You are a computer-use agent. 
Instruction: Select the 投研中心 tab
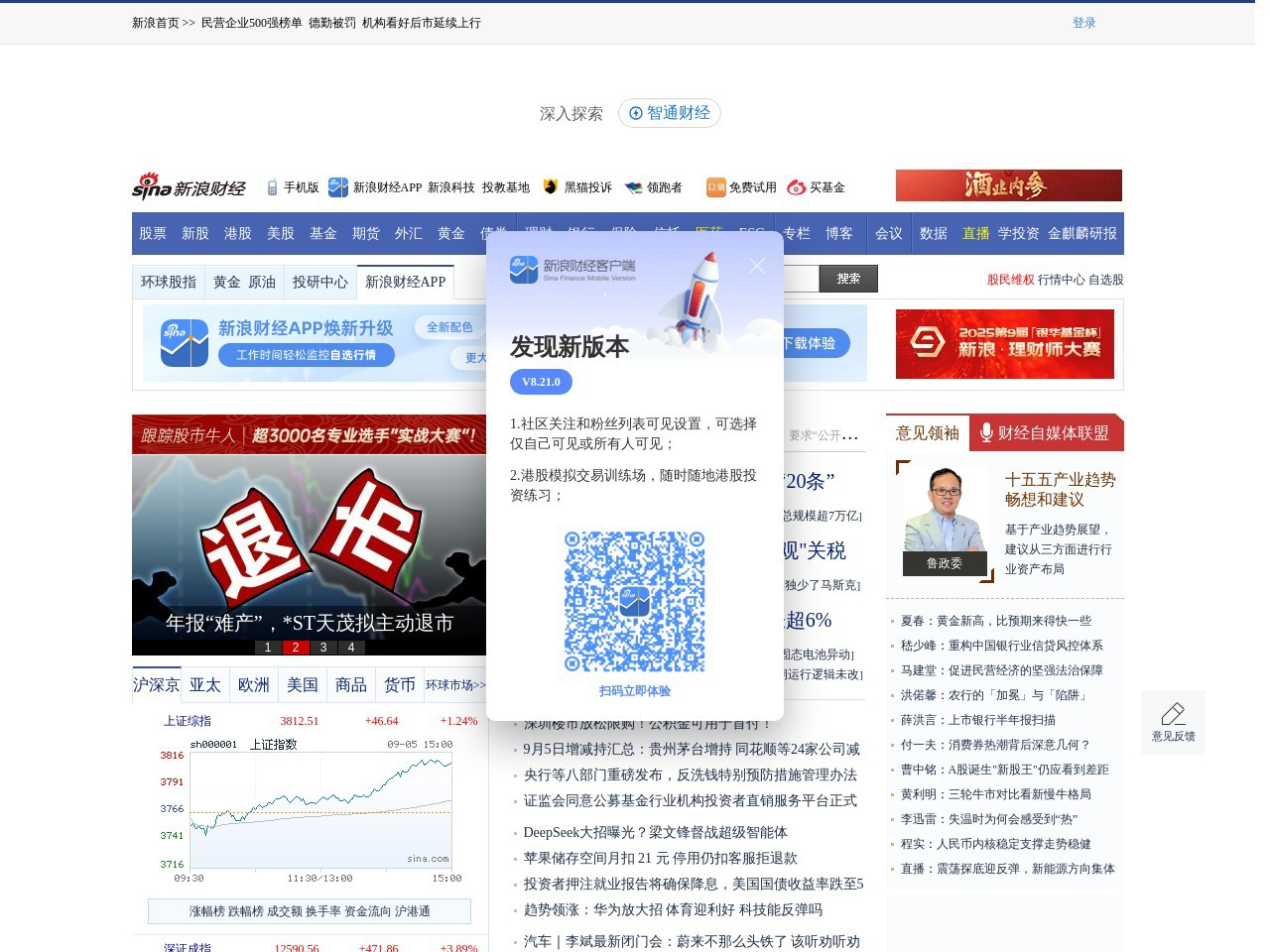pos(320,282)
